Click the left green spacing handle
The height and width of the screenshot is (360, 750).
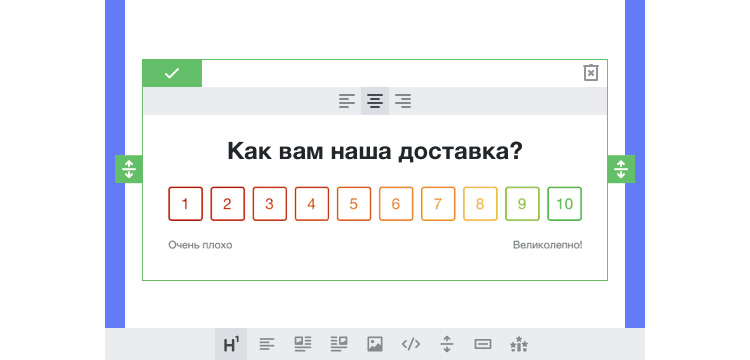pyautogui.click(x=129, y=169)
